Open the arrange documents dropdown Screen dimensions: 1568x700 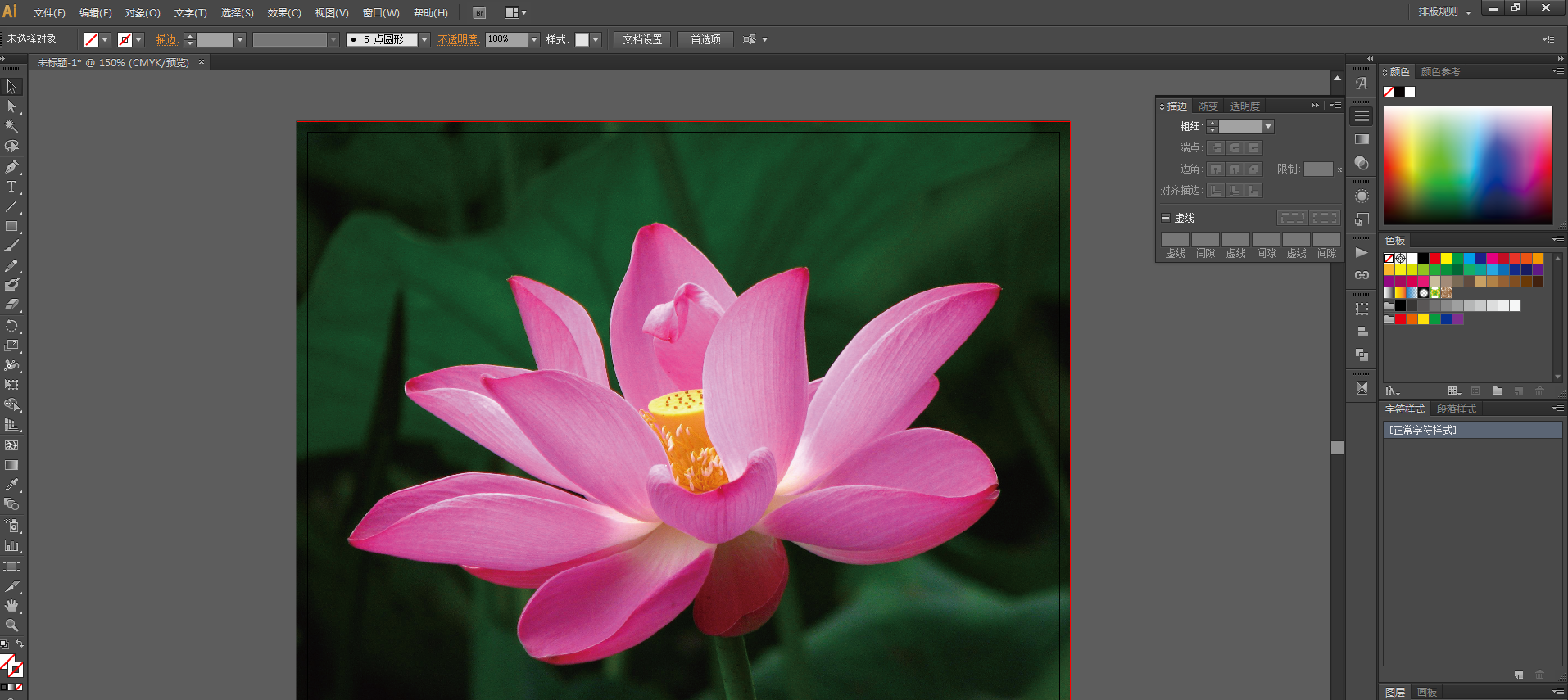(515, 12)
